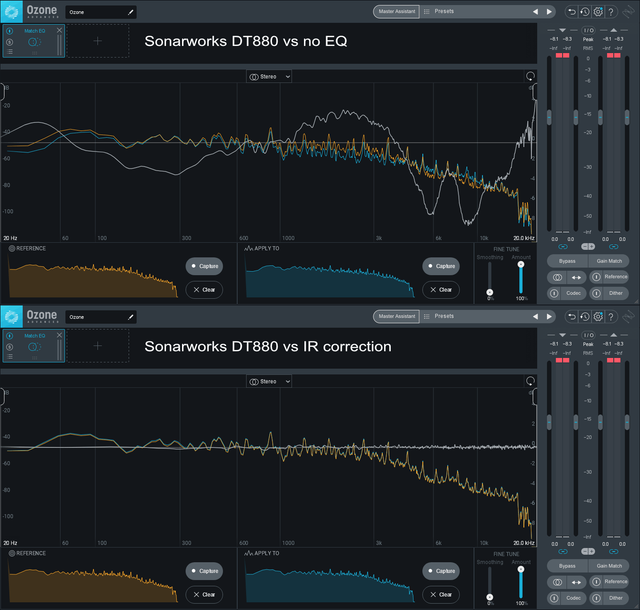Remove Match EQ module in top window
Image resolution: width=640 pixels, height=610 pixels.
tap(60, 30)
